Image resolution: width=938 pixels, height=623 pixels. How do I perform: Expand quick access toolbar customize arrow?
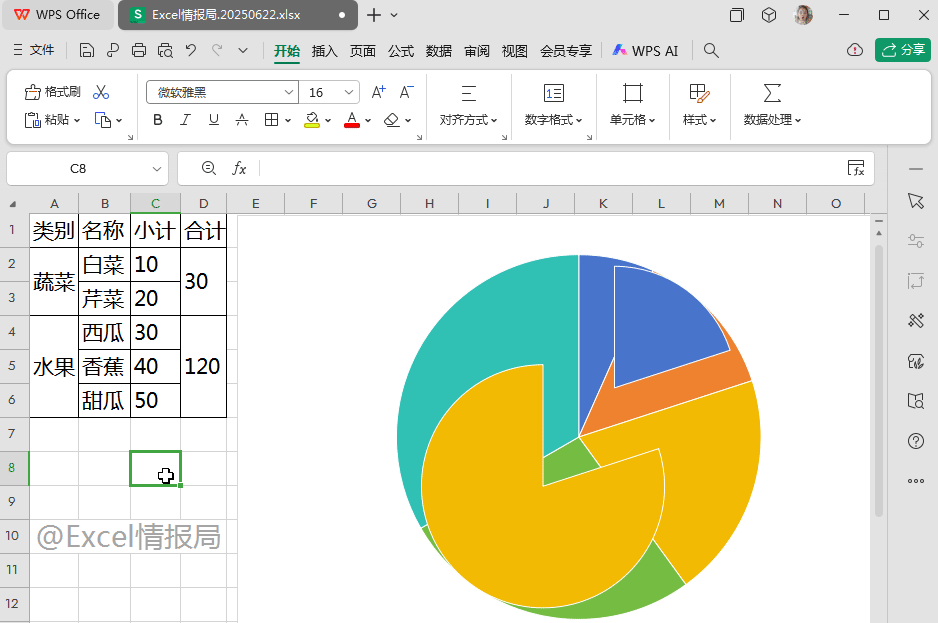point(243,50)
